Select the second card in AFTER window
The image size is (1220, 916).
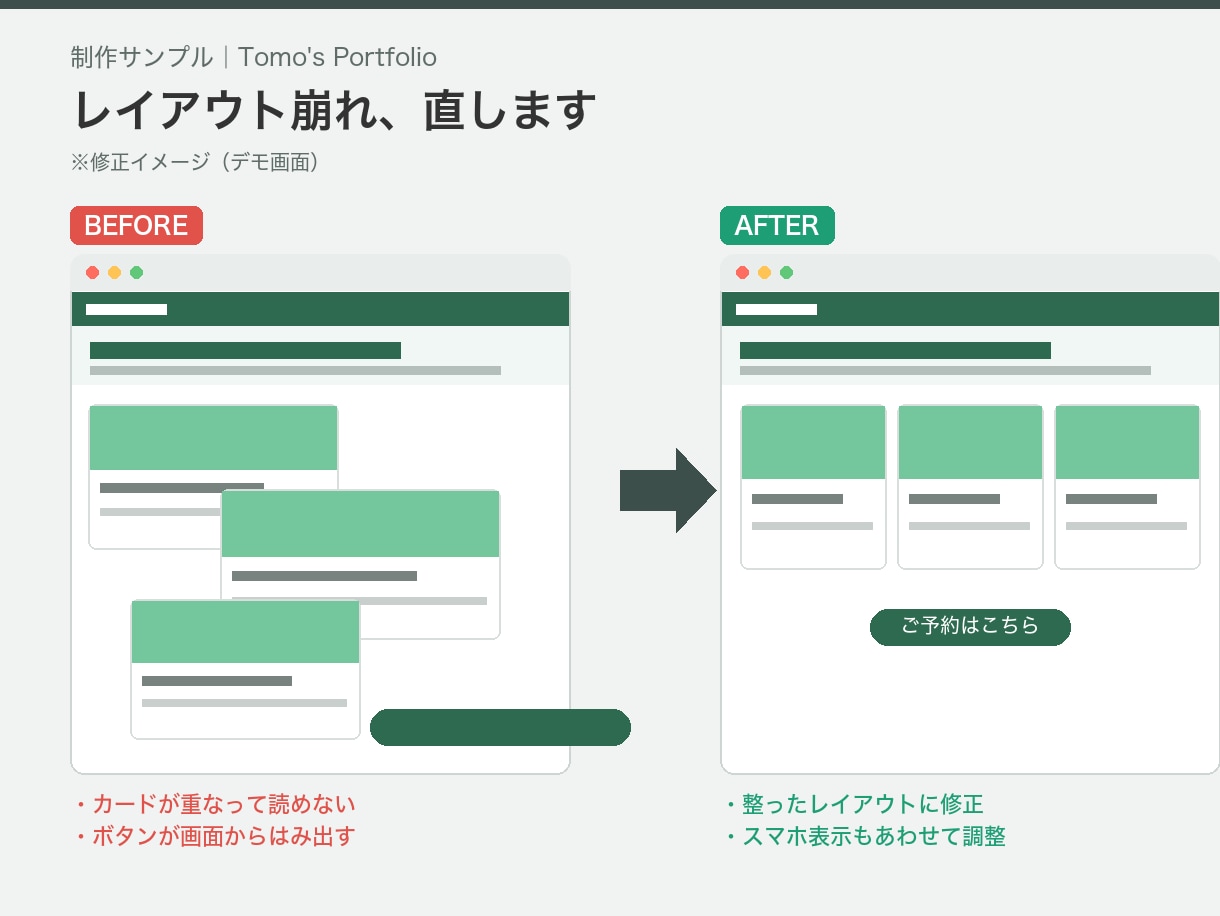click(x=970, y=487)
